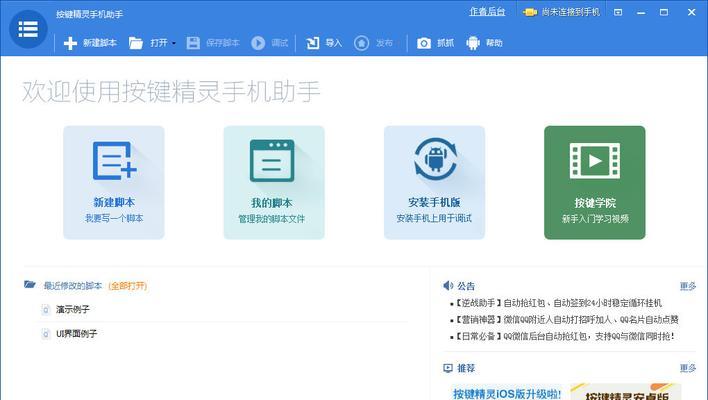
Task: Click the 欢迎使用按键精灵手机助手 heading
Action: click(x=171, y=91)
